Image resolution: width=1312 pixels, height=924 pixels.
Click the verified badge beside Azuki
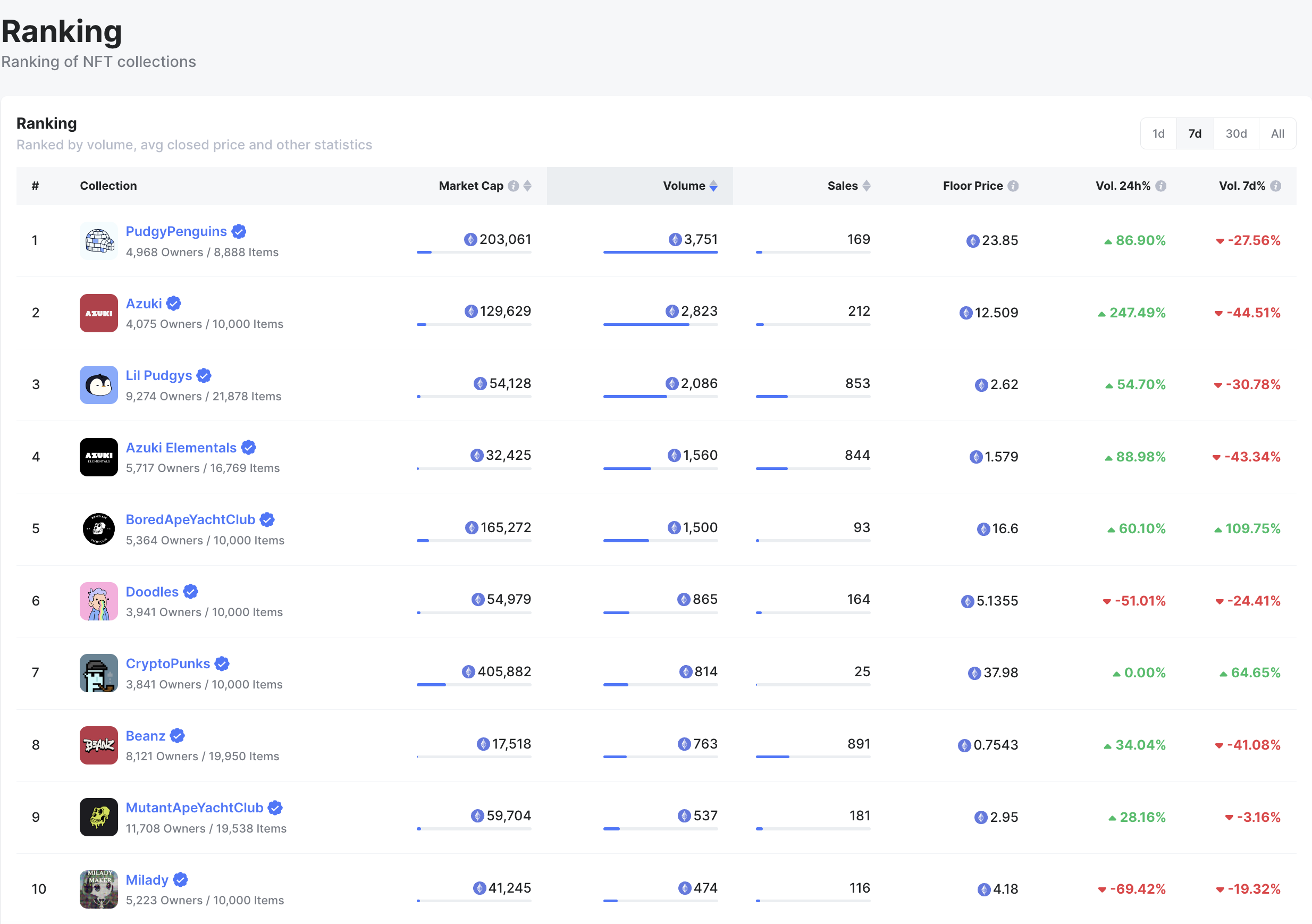(174, 304)
